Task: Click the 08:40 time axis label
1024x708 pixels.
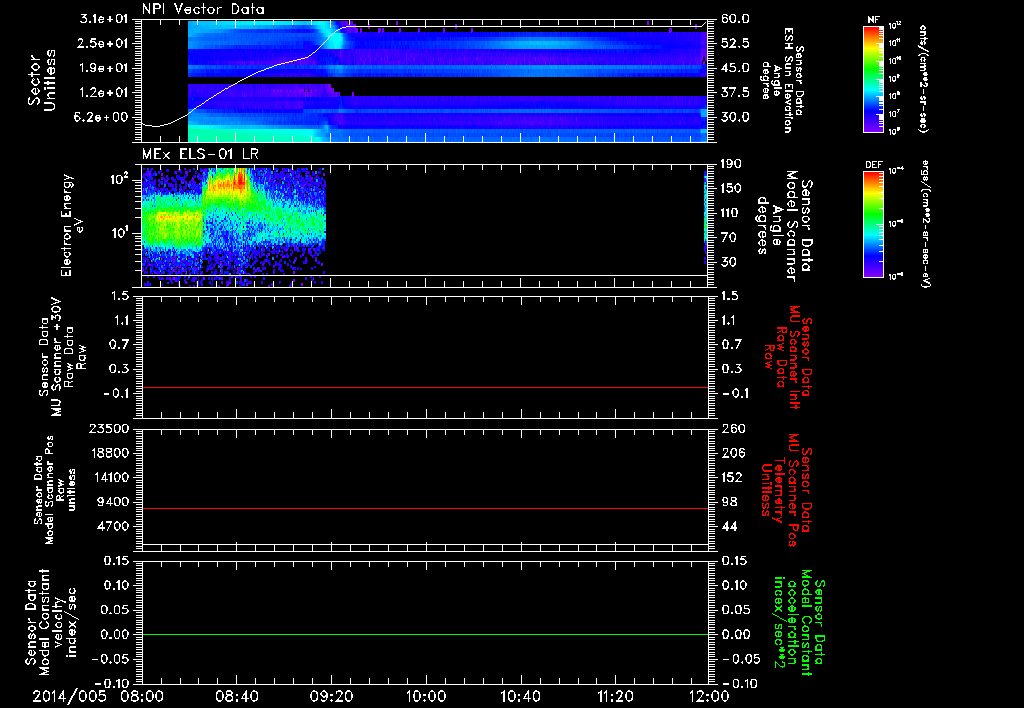Action: [236, 696]
